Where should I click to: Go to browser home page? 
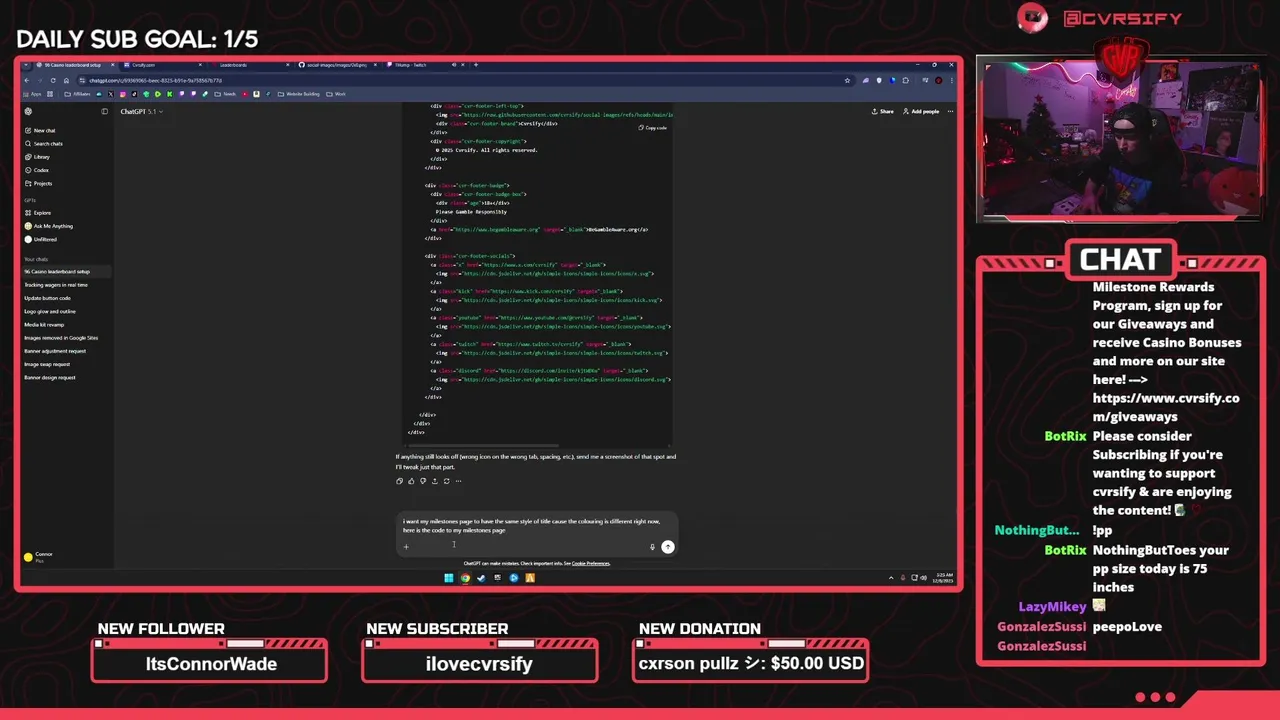click(x=66, y=80)
